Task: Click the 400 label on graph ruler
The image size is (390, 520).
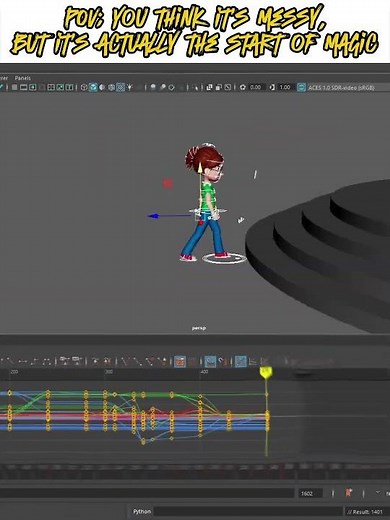Action: (x=204, y=372)
